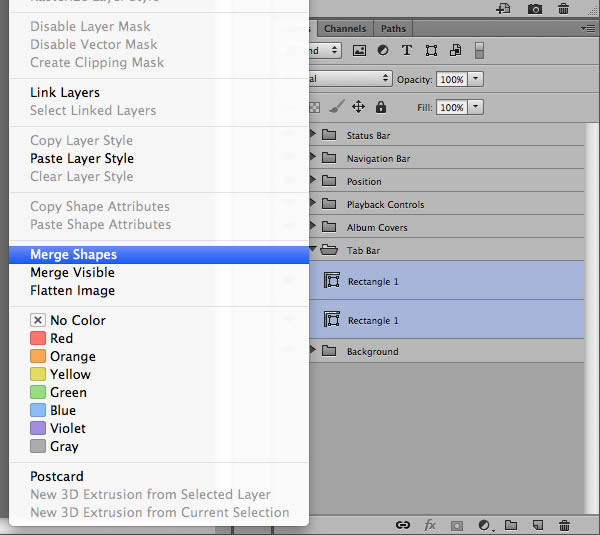This screenshot has width=600, height=535.
Task: Open the Opacity dropdown arrow
Action: coord(476,79)
